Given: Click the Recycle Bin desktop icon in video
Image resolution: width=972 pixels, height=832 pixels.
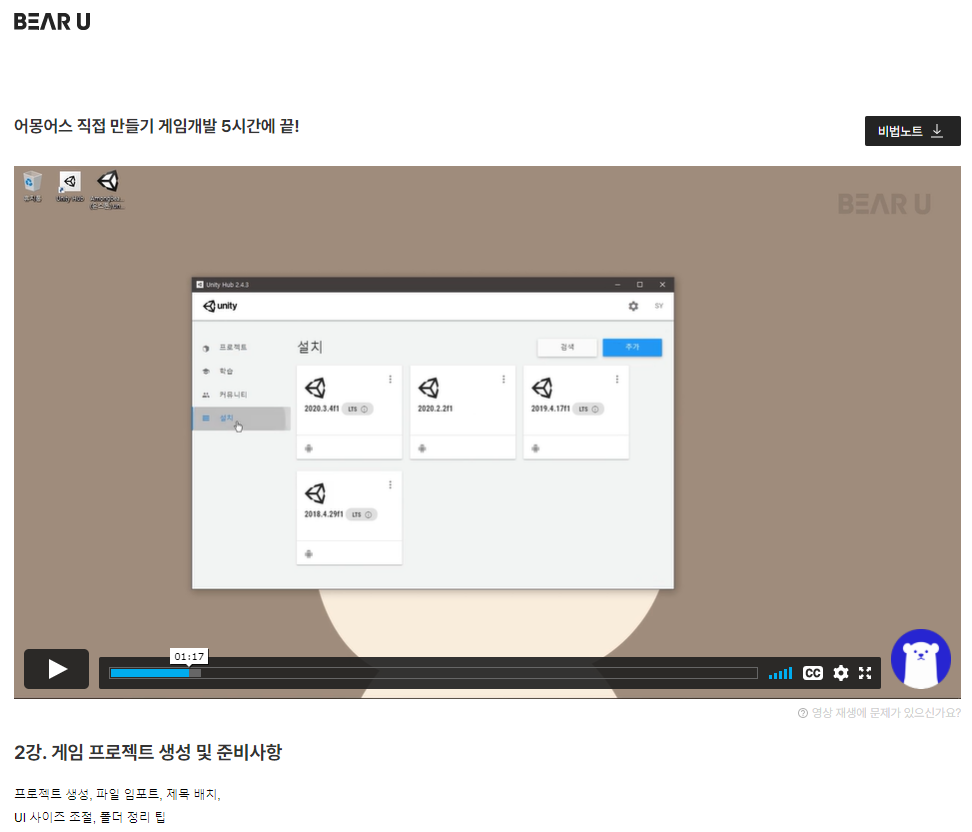Looking at the screenshot, I should point(32,187).
